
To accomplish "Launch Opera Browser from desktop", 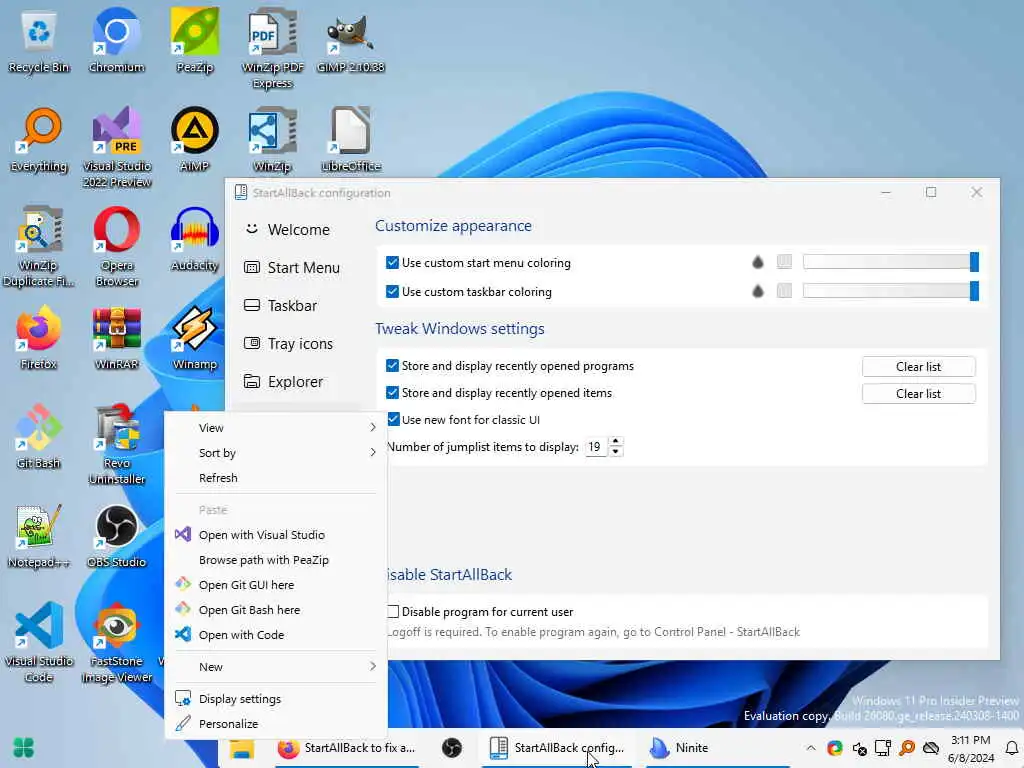I will pos(117,247).
